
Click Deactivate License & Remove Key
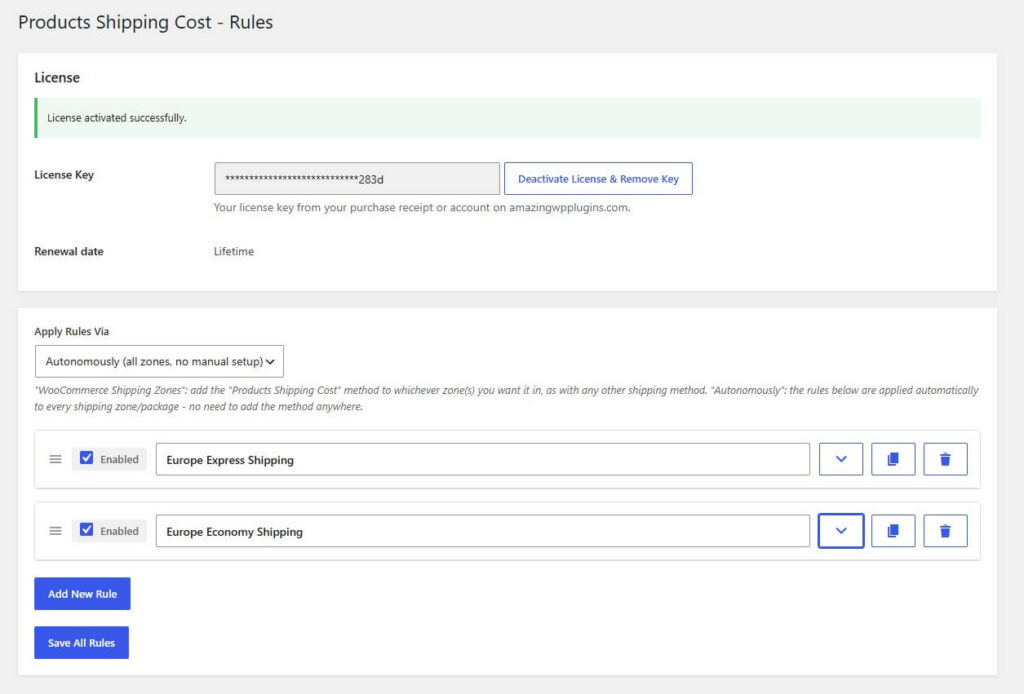(598, 178)
